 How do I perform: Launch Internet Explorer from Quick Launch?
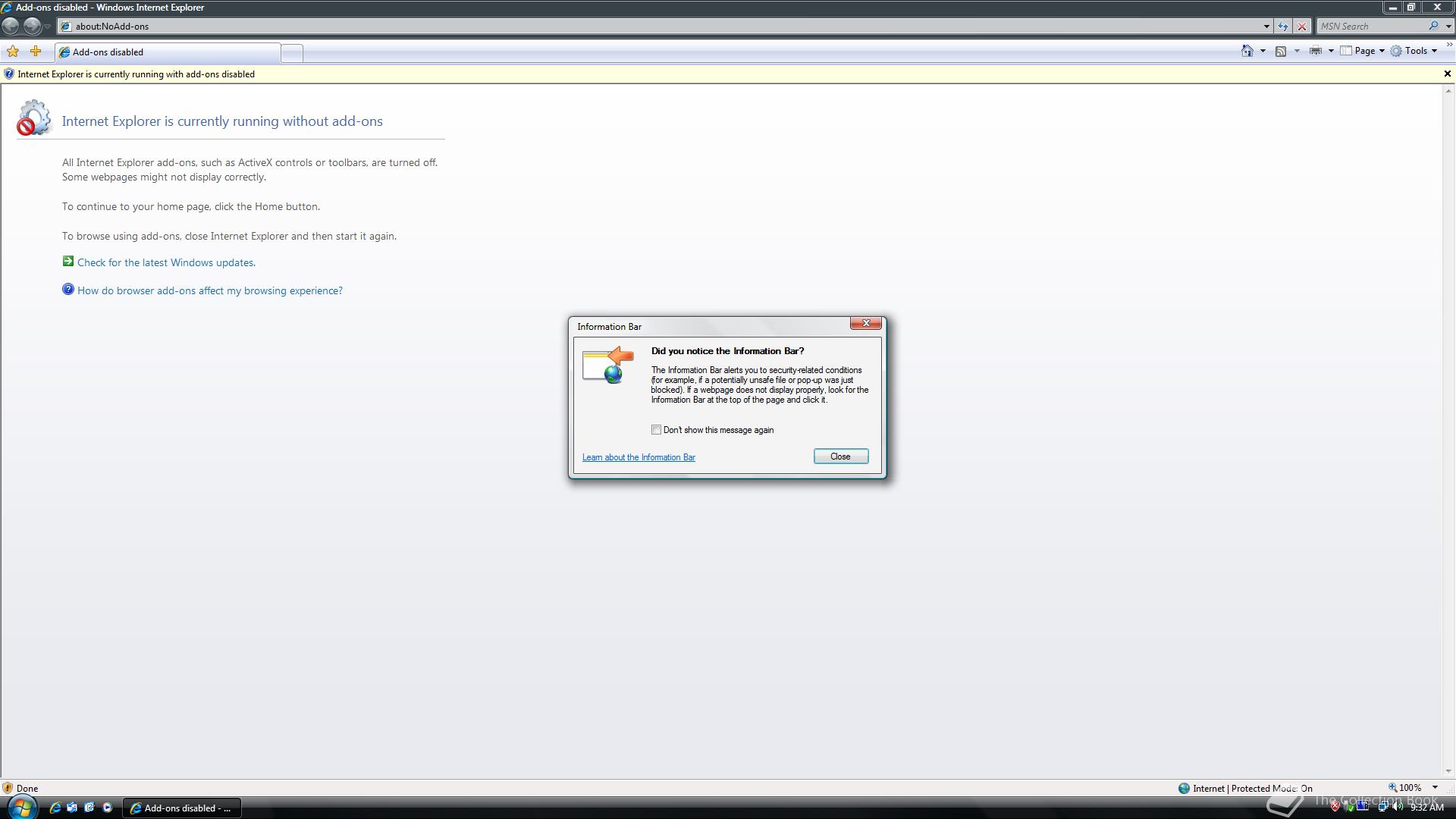pyautogui.click(x=55, y=808)
